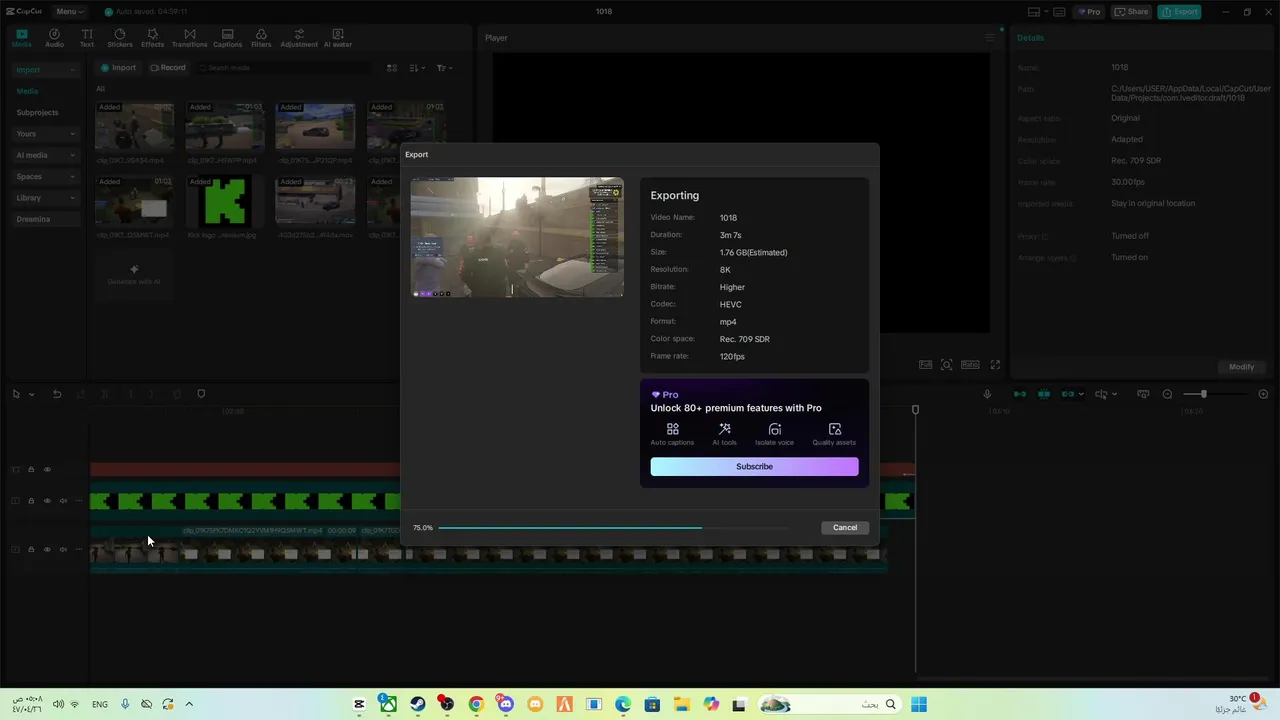Expand the Spaces sidebar section

click(44, 177)
